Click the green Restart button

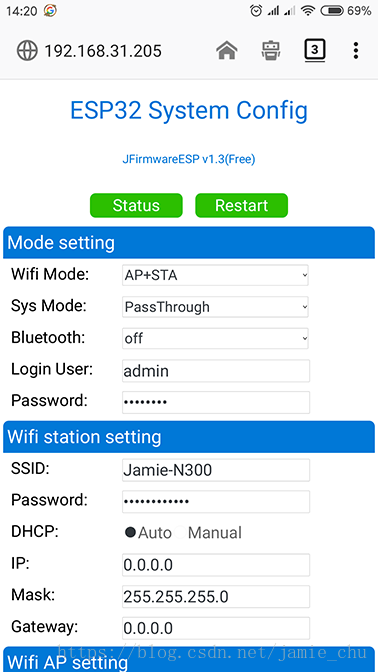(x=242, y=205)
